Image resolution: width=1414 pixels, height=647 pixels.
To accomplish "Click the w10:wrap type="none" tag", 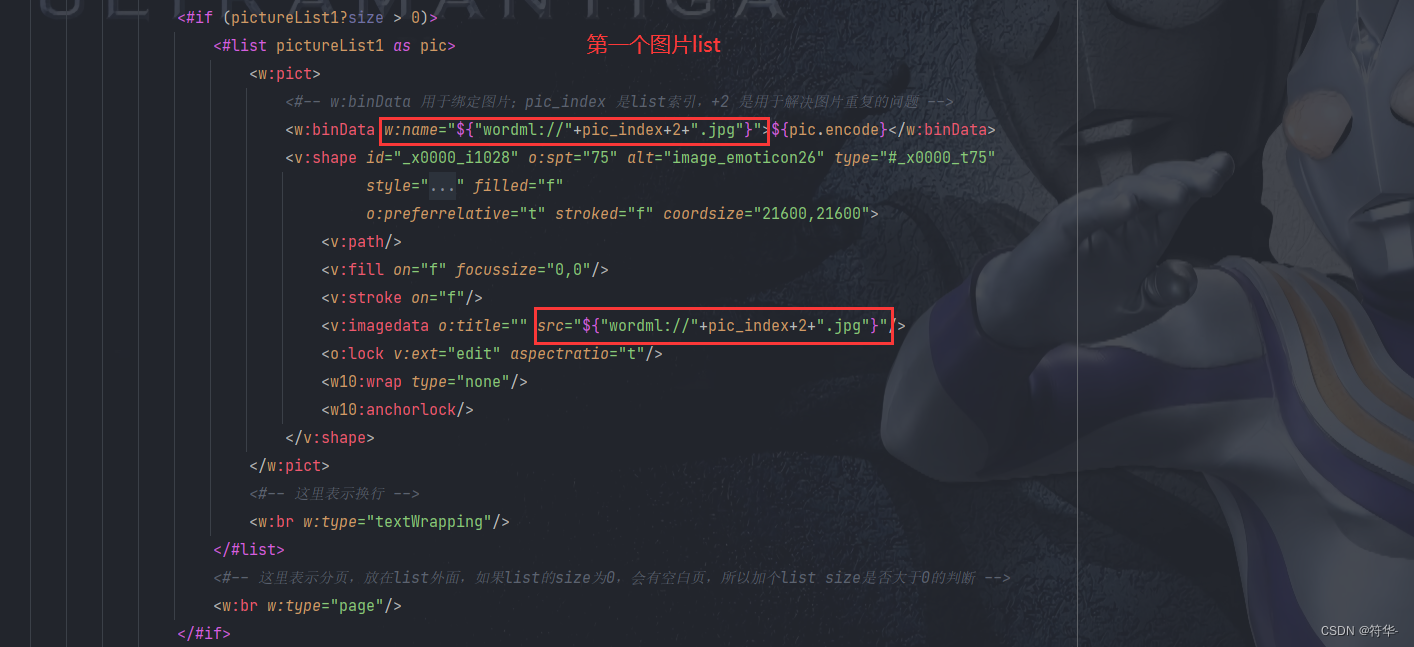I will coord(424,382).
